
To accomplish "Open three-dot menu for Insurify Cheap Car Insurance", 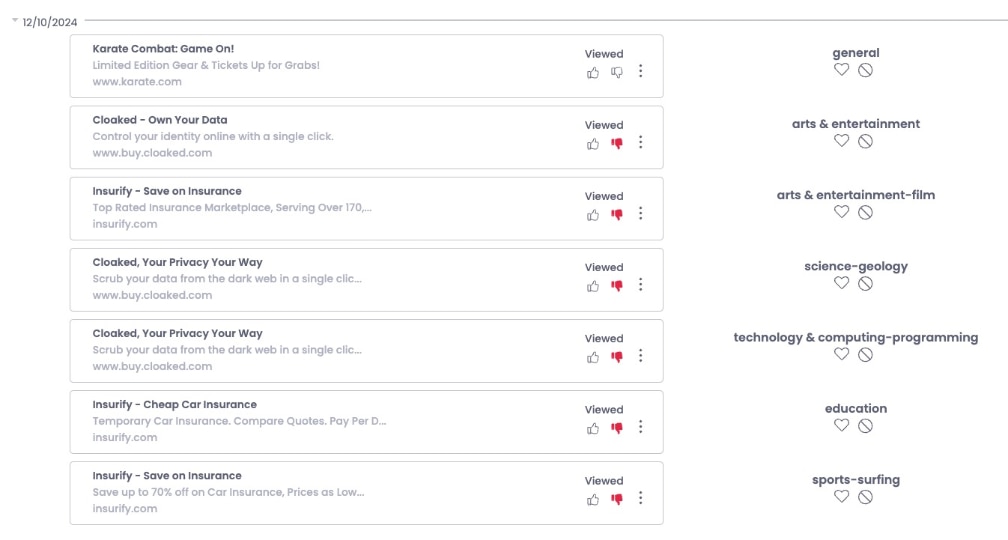I will [x=640, y=427].
